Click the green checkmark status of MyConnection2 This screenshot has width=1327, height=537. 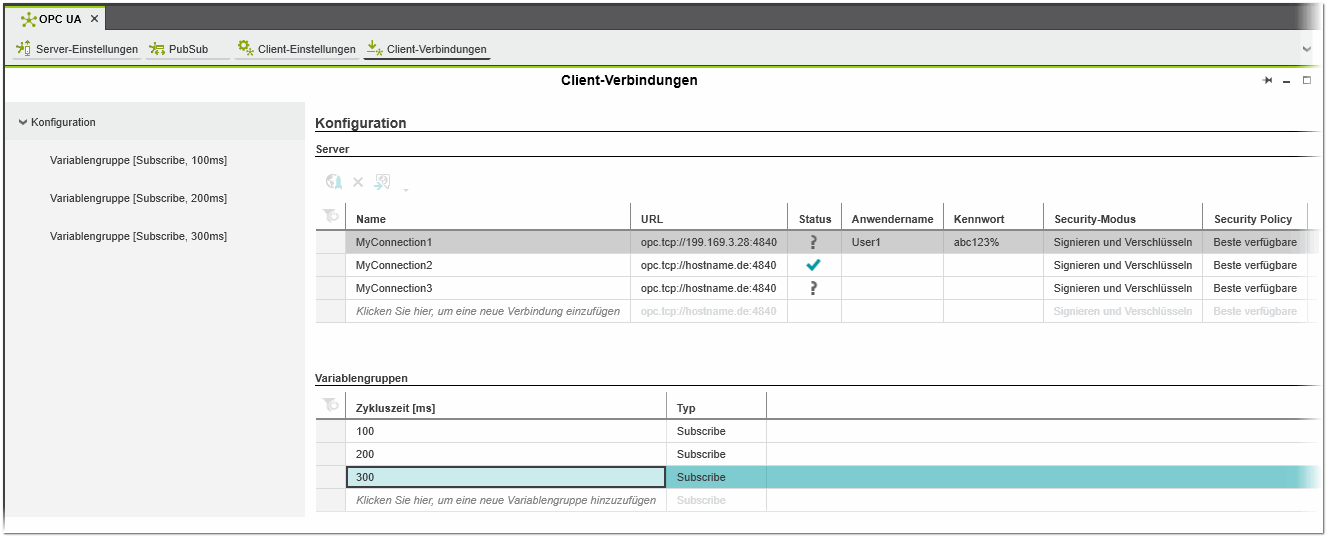click(814, 265)
